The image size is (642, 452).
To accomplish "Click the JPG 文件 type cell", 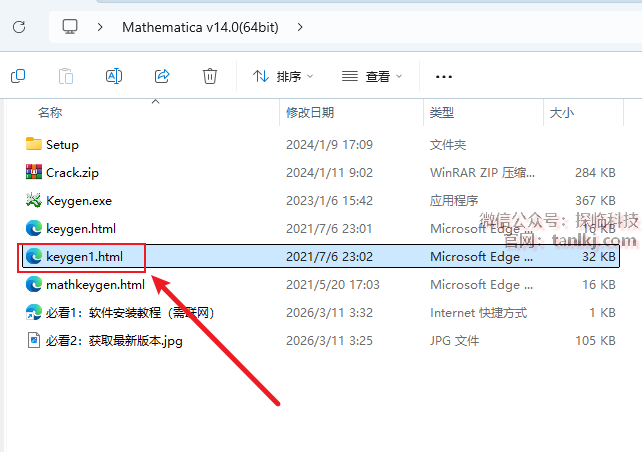I will tap(454, 341).
